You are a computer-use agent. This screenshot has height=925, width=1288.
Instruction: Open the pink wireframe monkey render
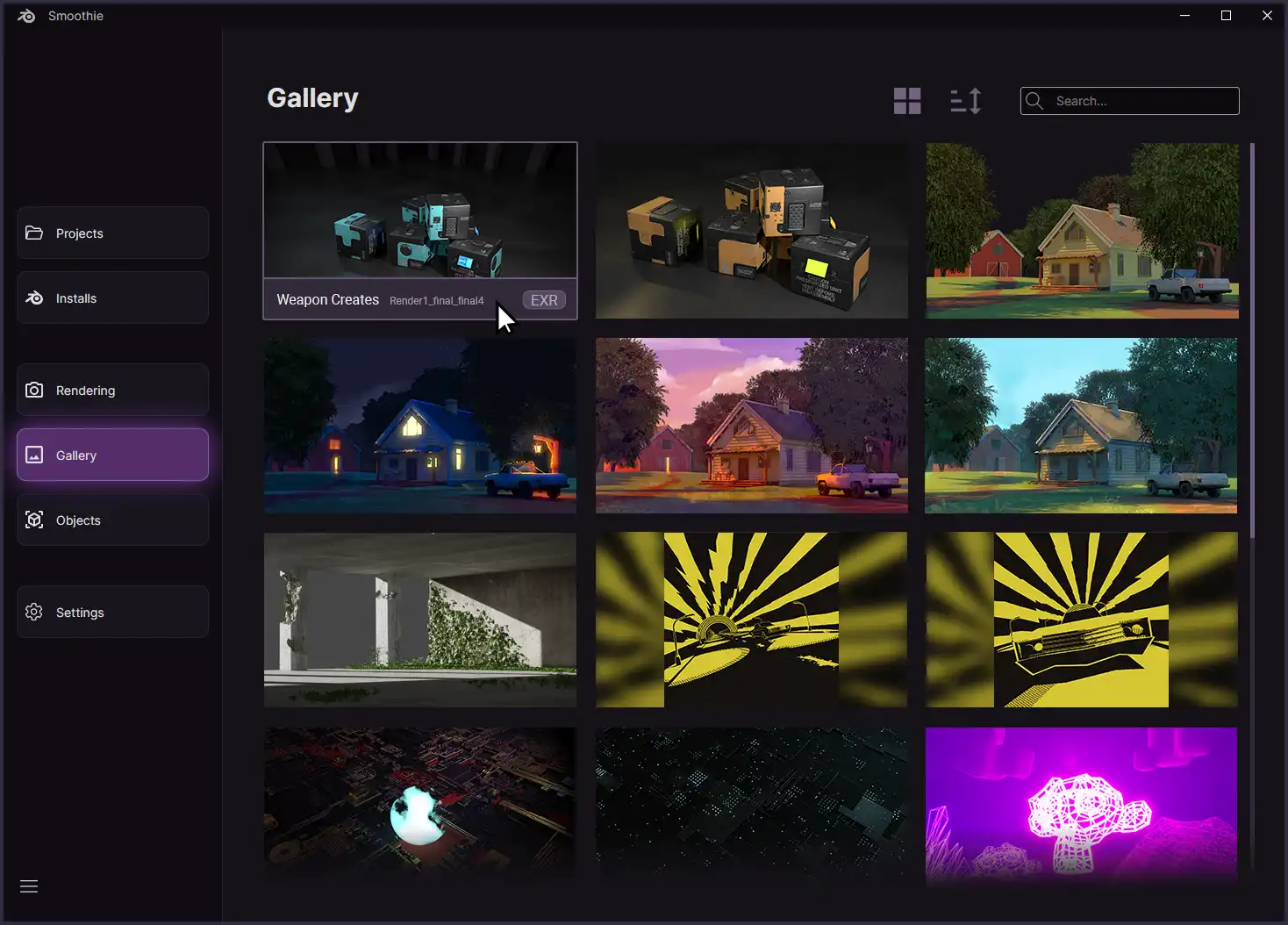[1081, 803]
